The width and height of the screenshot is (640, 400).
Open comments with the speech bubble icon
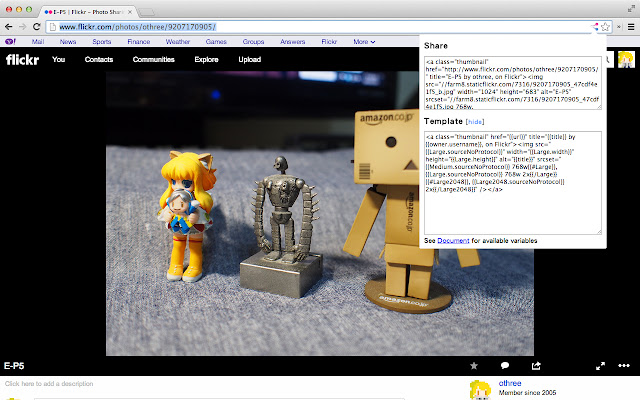coord(505,366)
